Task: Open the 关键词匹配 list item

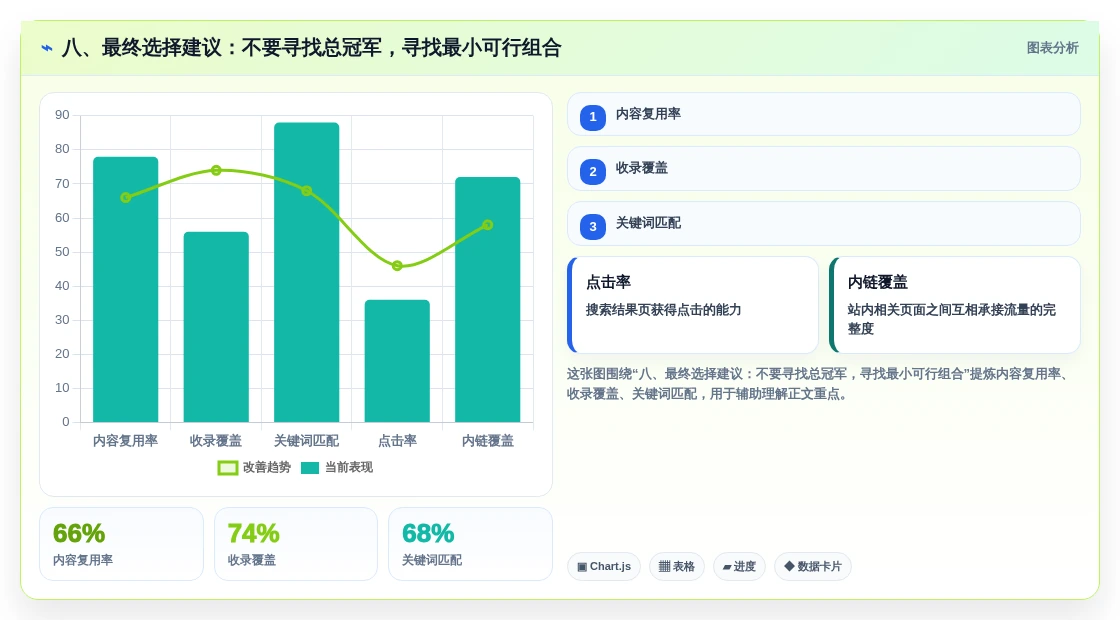Action: [x=824, y=224]
